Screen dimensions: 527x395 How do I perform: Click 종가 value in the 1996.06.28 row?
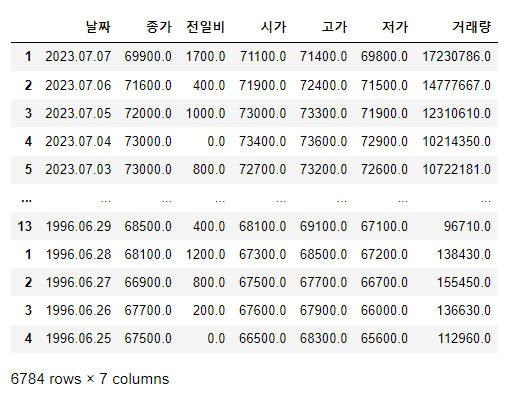click(x=148, y=254)
